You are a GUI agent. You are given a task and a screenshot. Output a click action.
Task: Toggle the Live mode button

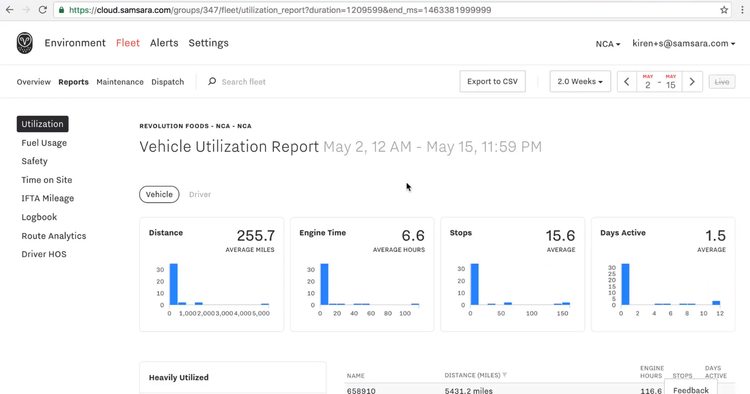[x=722, y=82]
